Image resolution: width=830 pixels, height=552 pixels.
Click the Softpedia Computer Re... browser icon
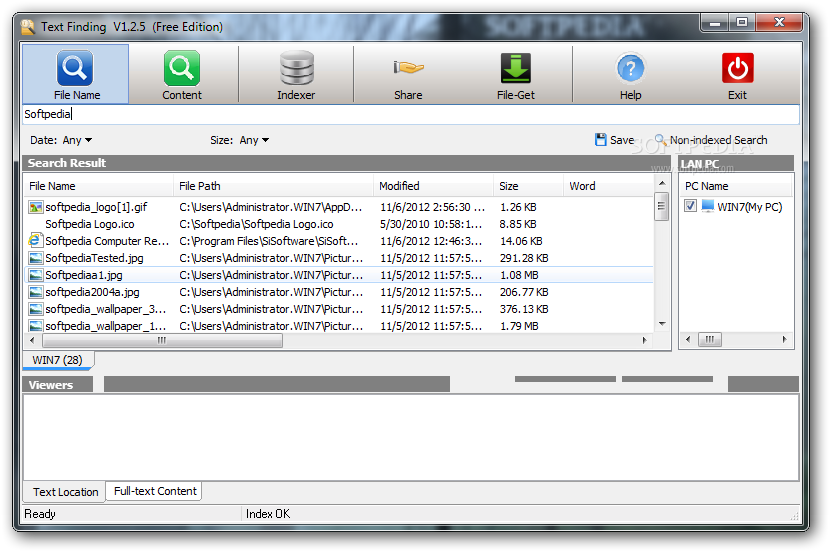coord(35,240)
